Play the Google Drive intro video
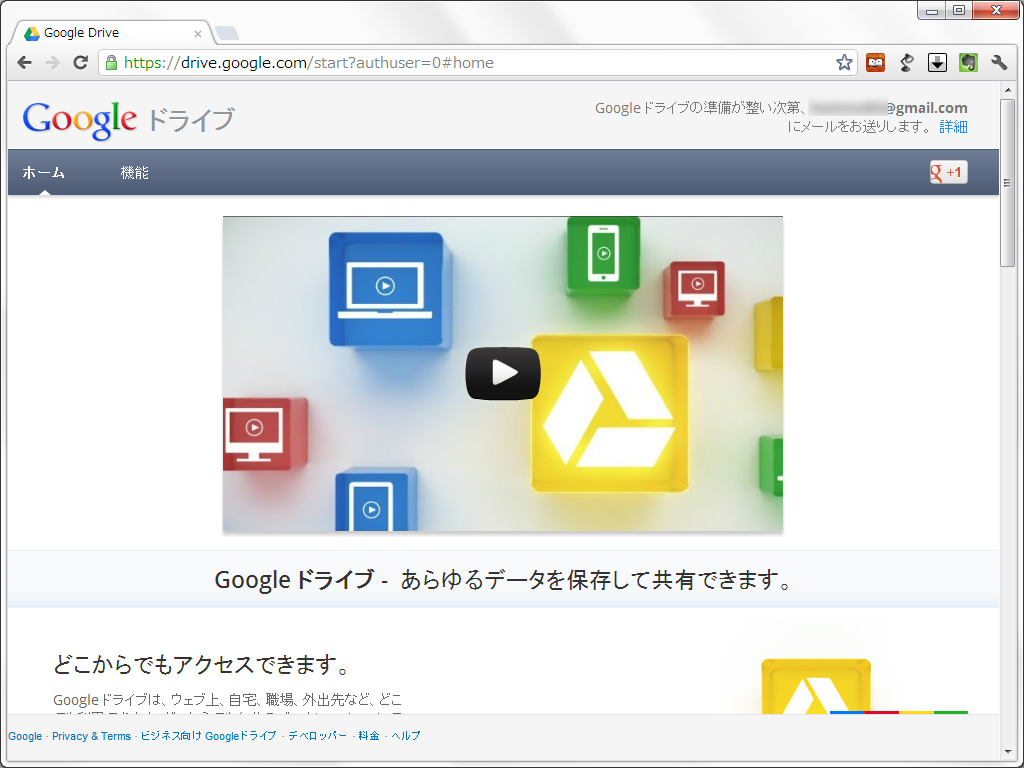Image resolution: width=1024 pixels, height=768 pixels. coord(502,372)
